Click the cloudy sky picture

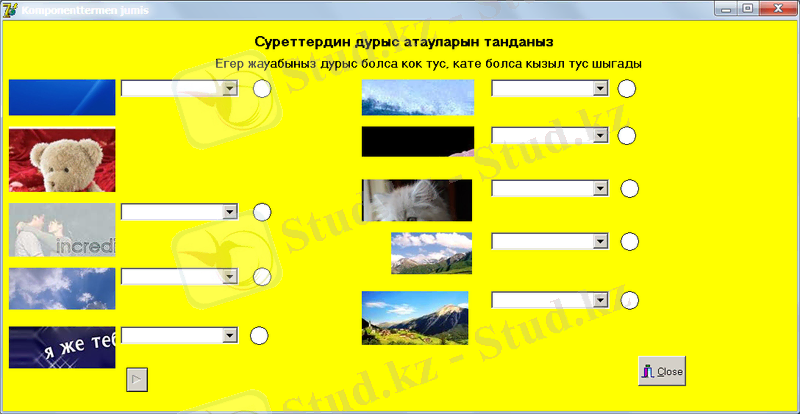(62, 288)
